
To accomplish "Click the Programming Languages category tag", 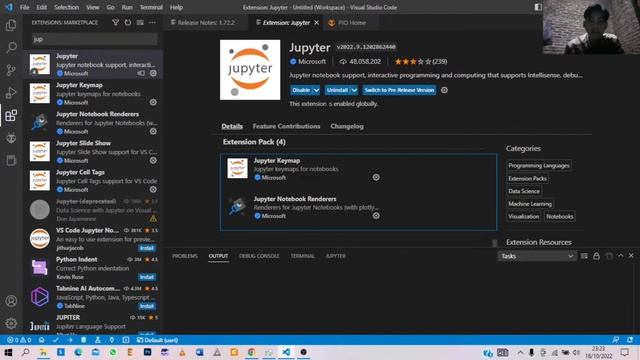I will pyautogui.click(x=538, y=165).
